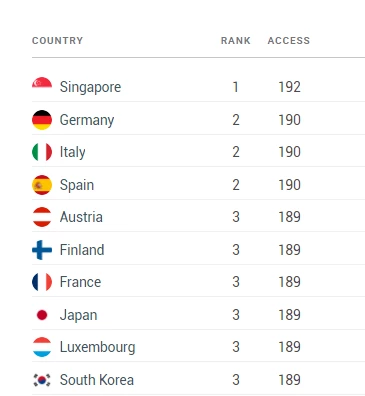Click the Spain flag icon
The height and width of the screenshot is (396, 365).
click(42, 185)
